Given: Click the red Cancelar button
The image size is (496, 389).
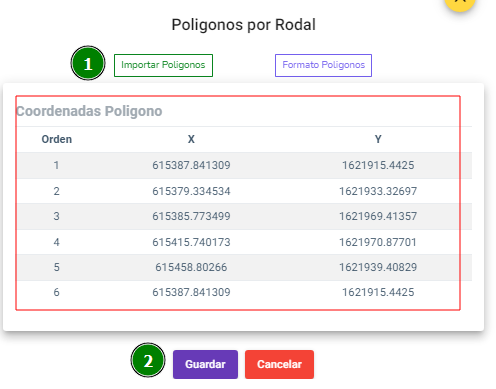Looking at the screenshot, I should 279,364.
